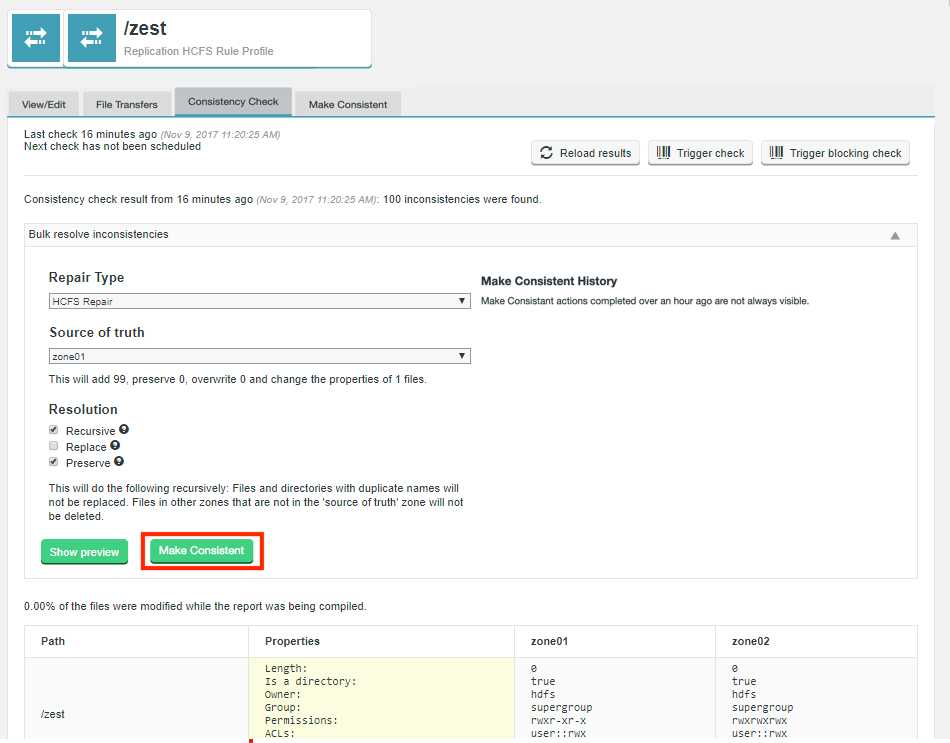The image size is (950, 743).
Task: Collapse the Bulk resolve inconsistencies panel
Action: point(895,235)
